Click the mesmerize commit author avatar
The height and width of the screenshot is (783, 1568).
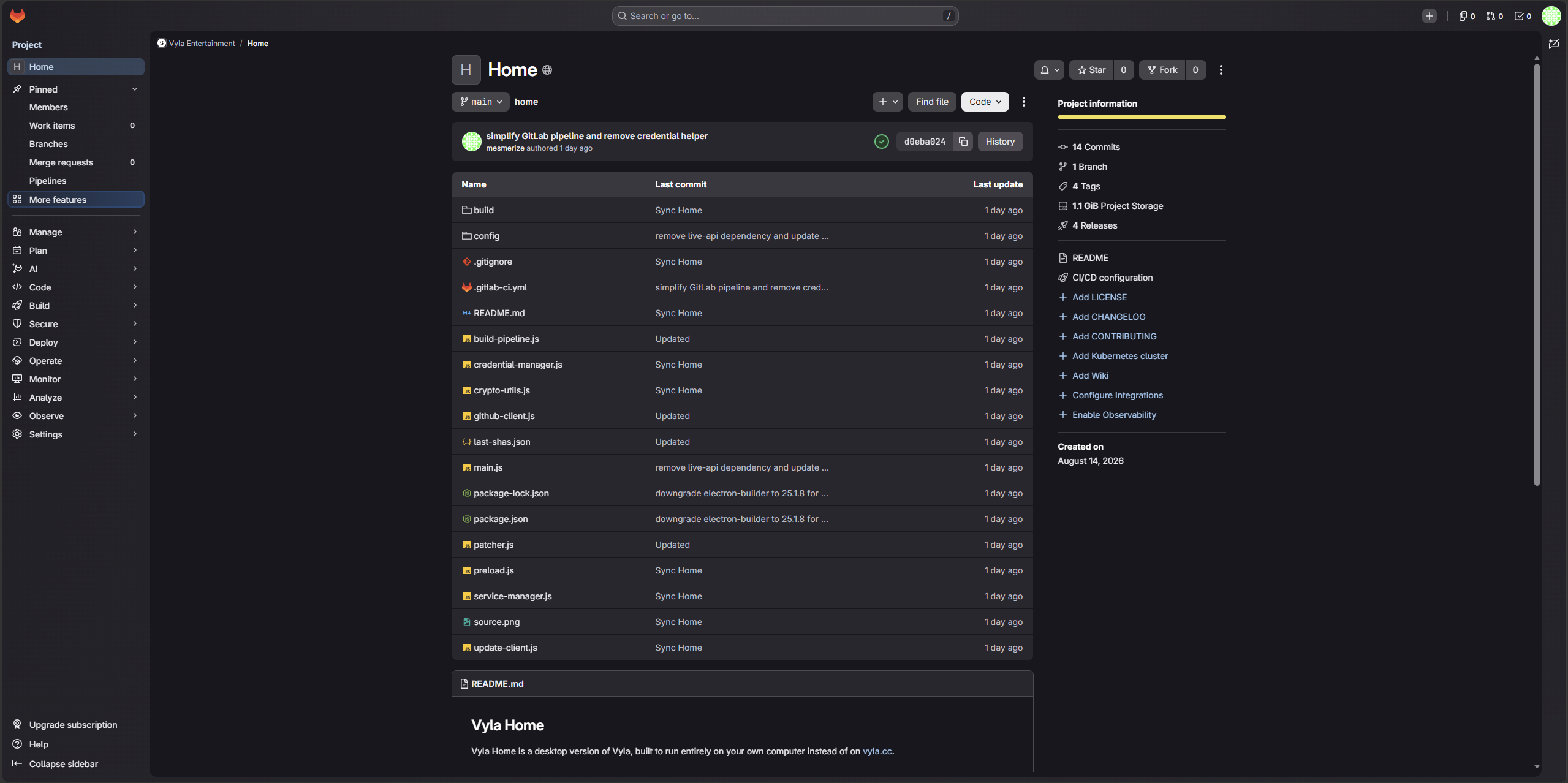click(471, 142)
